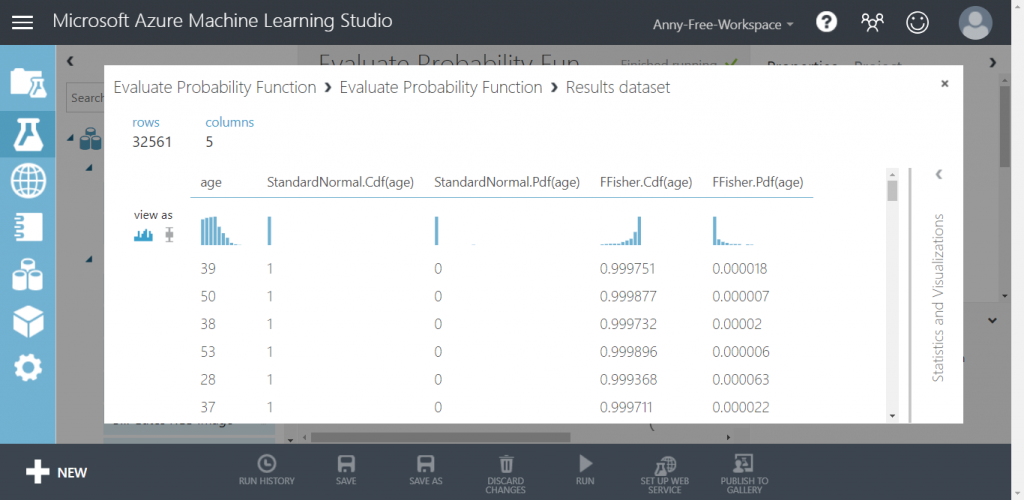This screenshot has height=500, width=1024.
Task: Select the age column header
Action: click(x=211, y=183)
